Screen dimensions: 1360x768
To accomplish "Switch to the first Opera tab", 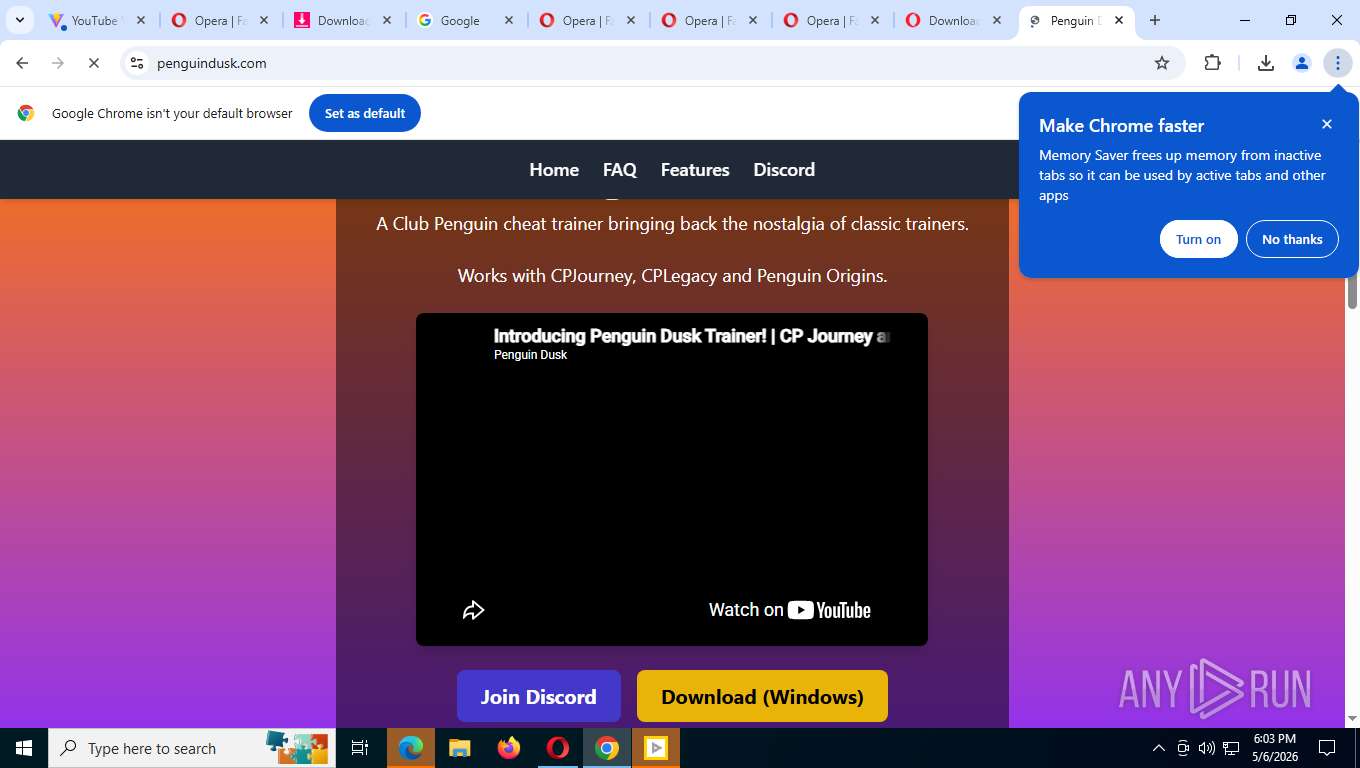I will coord(208,20).
